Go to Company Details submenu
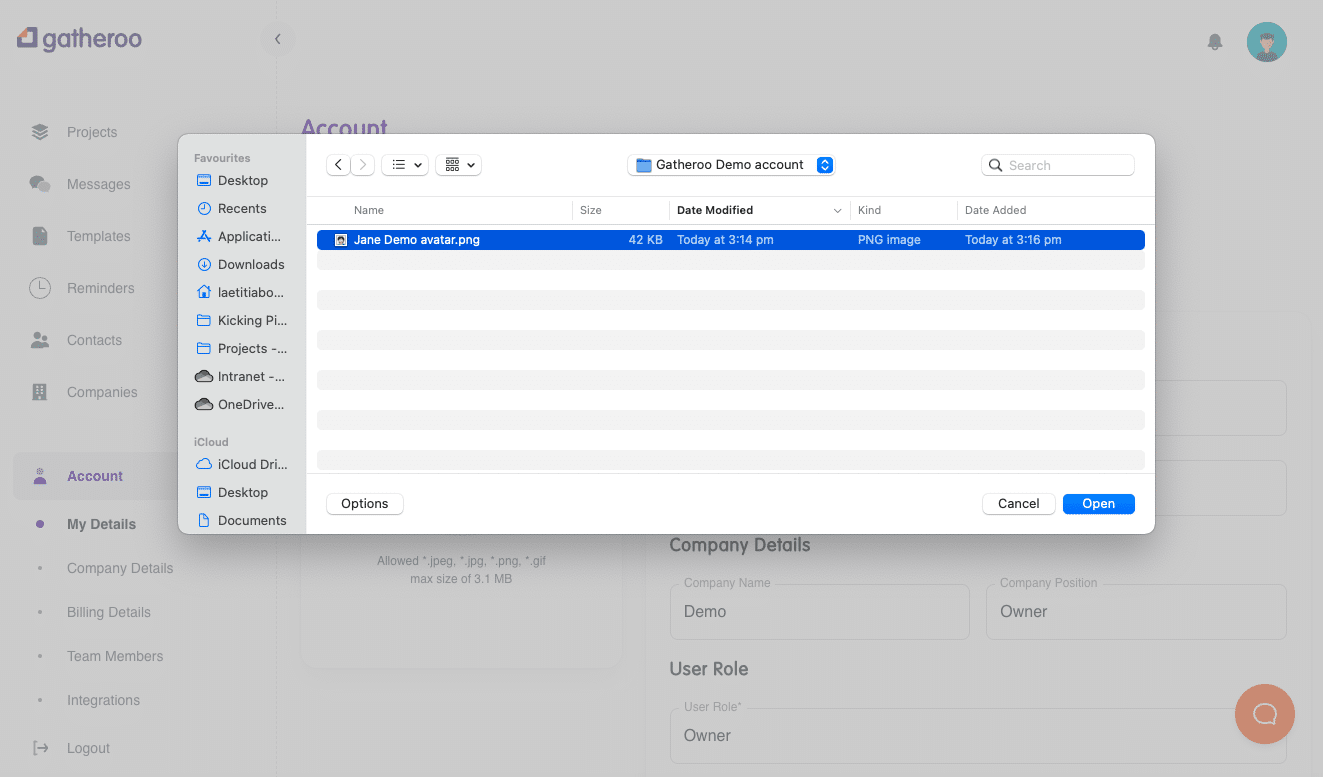 pos(120,568)
